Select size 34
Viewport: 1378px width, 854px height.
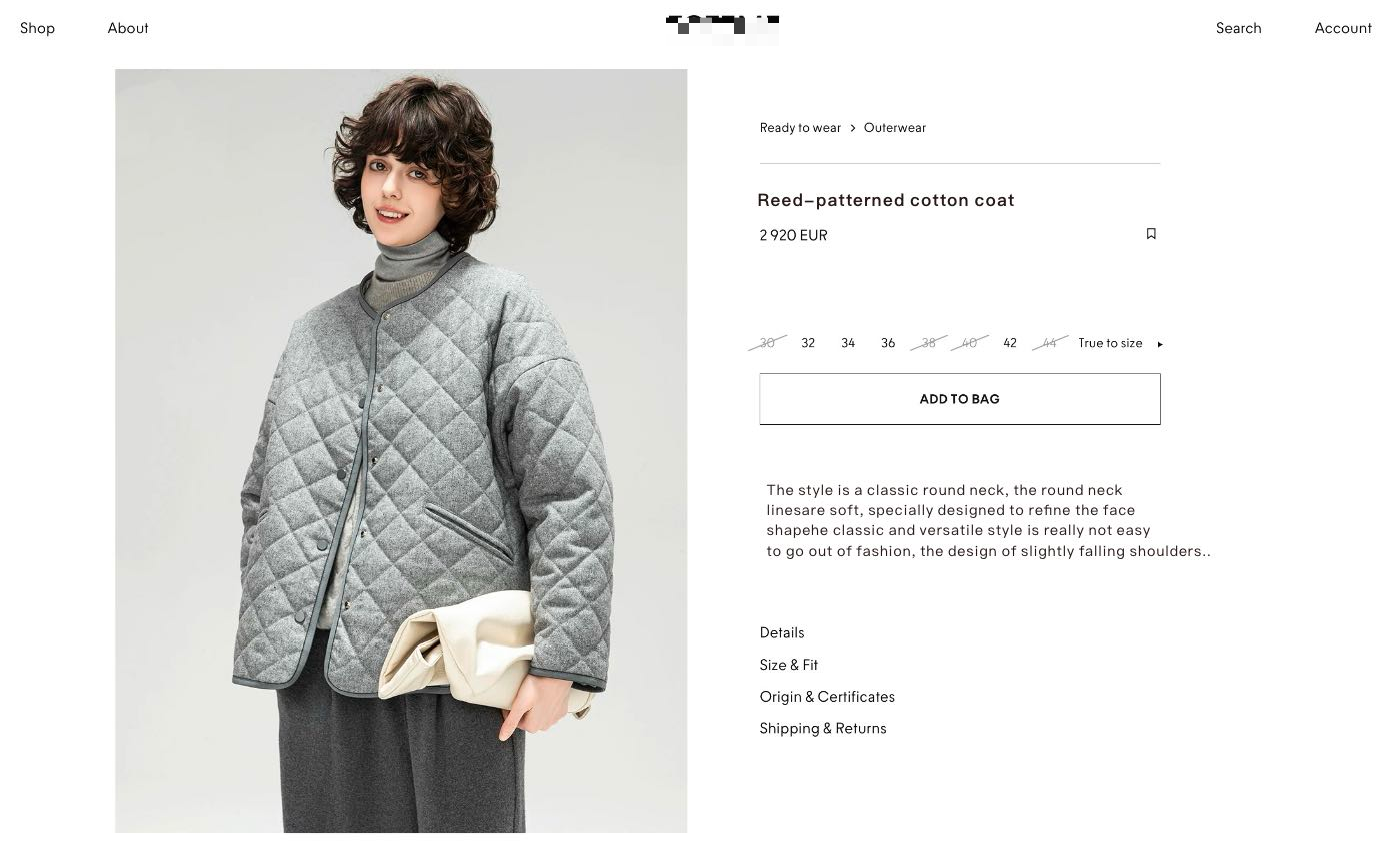coord(848,343)
